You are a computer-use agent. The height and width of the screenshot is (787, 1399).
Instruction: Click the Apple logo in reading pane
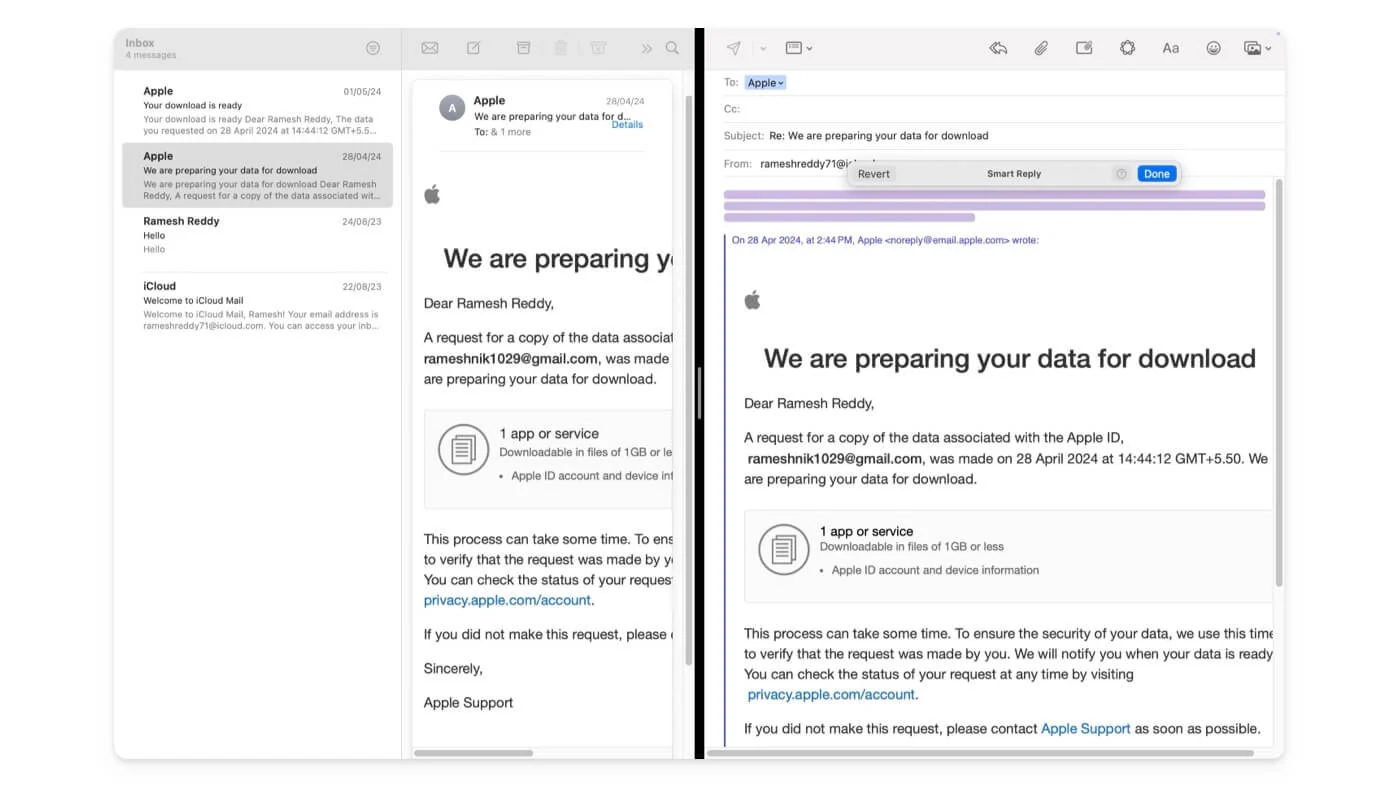click(432, 194)
